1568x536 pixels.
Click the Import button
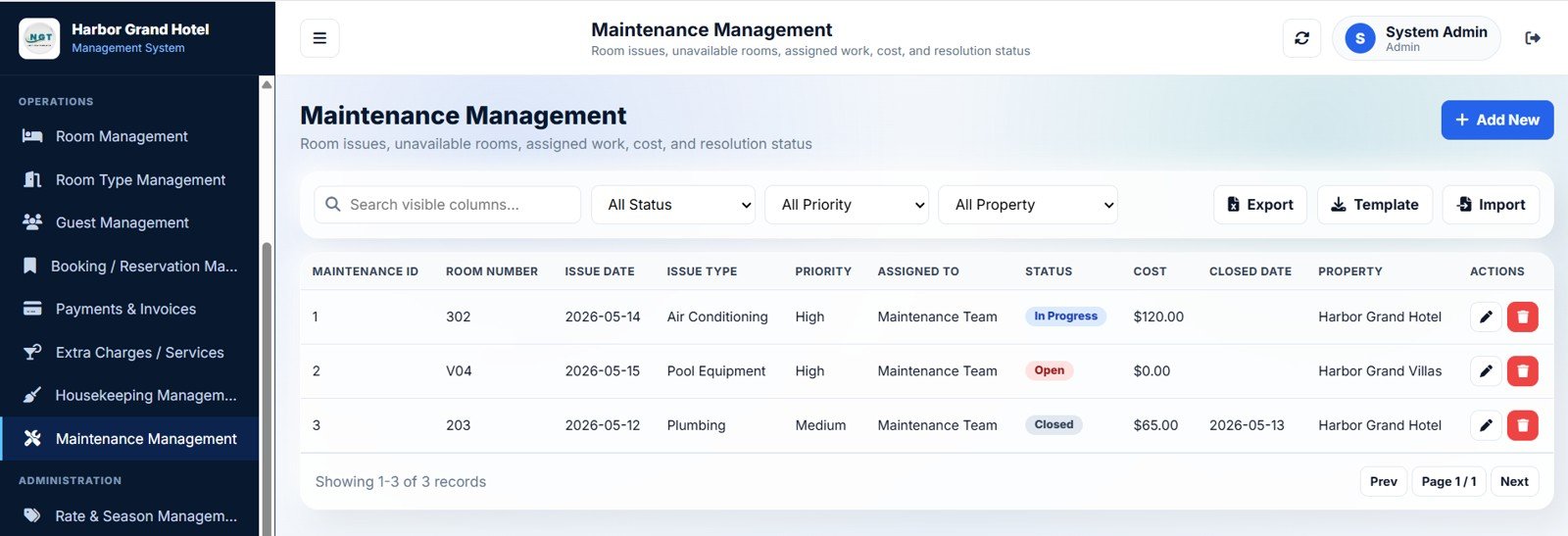point(1491,205)
